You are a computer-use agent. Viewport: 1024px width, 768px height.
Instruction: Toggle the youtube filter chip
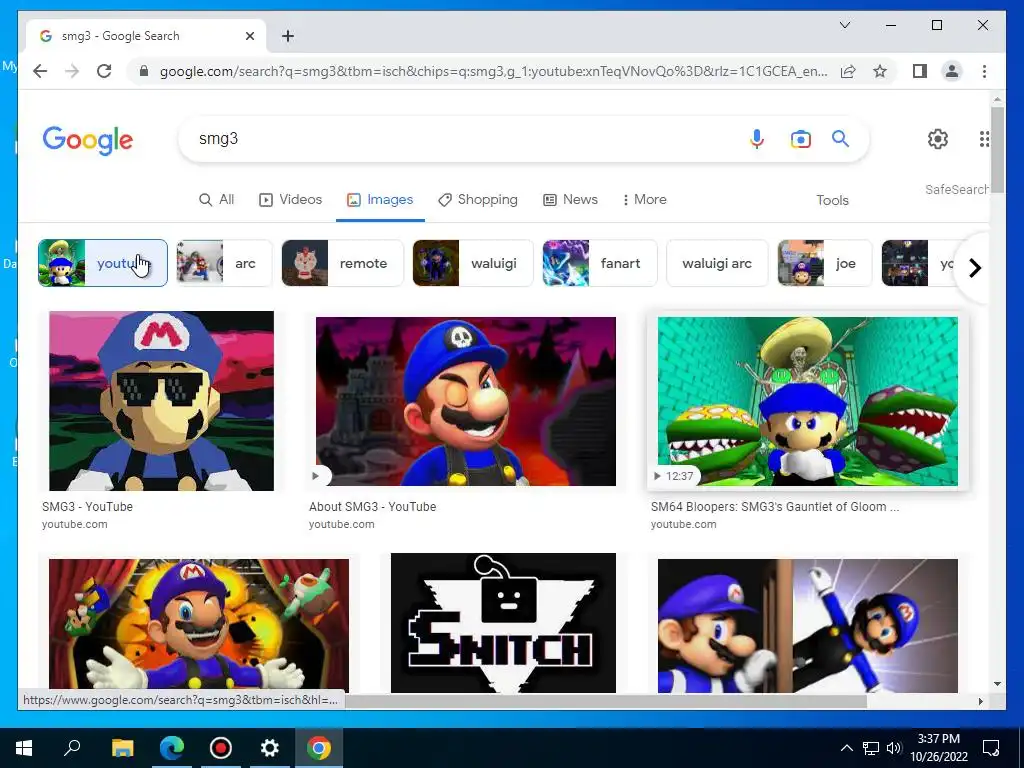[x=103, y=263]
